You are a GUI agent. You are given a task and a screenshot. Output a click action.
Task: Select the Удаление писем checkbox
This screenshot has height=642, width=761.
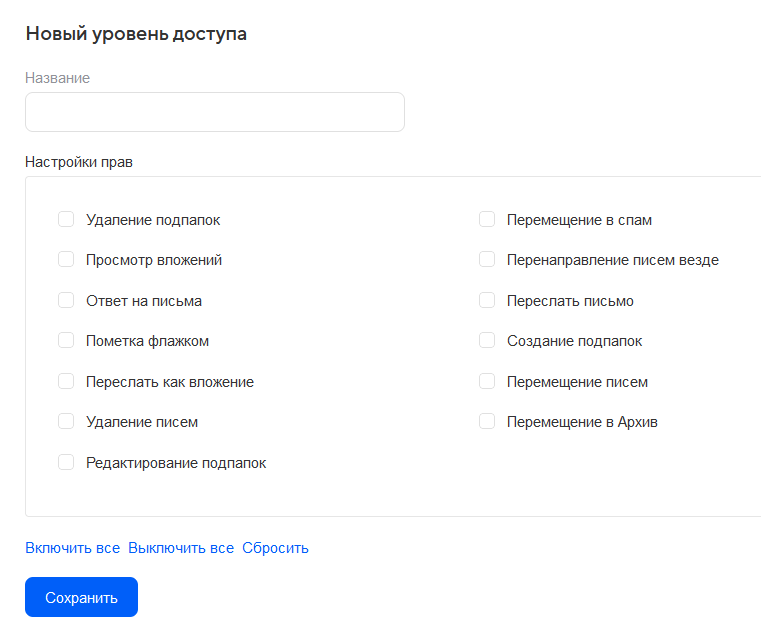point(66,421)
